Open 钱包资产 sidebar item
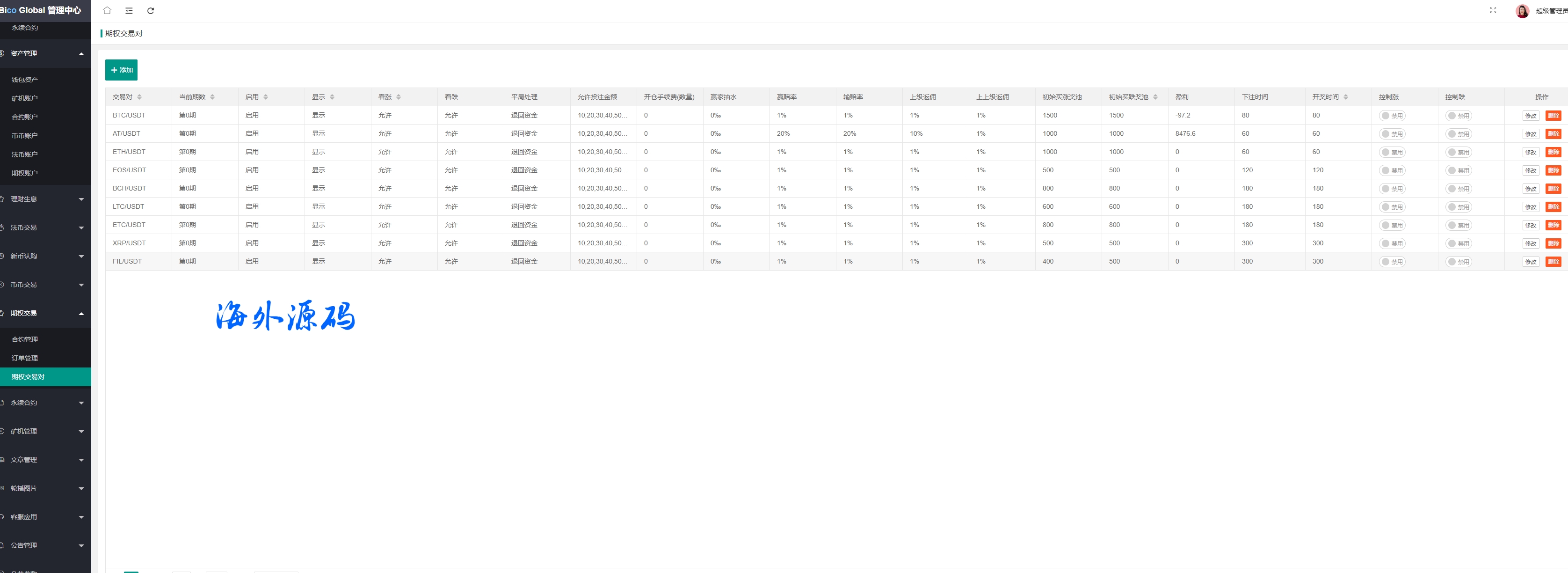 (25, 80)
